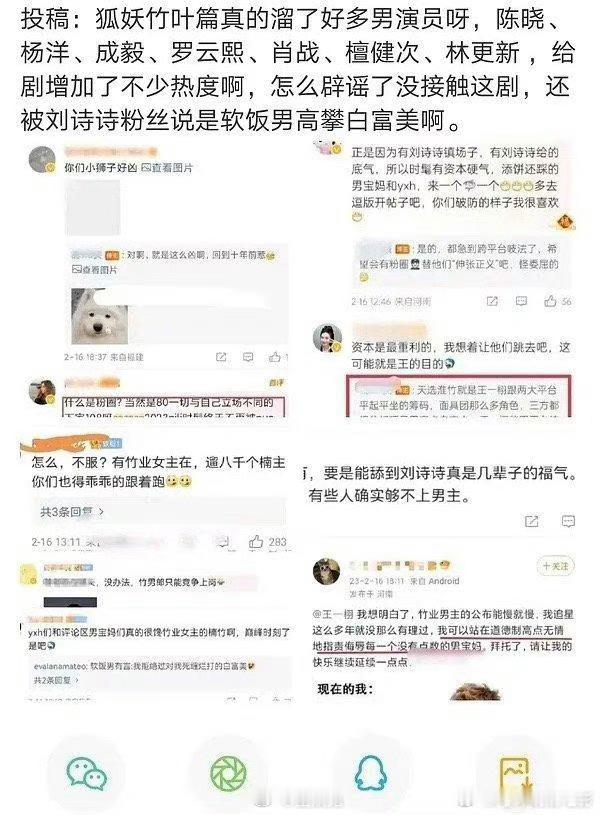Share via the QQ penguin icon
Screen dimensions: 600x815
coord(370,773)
